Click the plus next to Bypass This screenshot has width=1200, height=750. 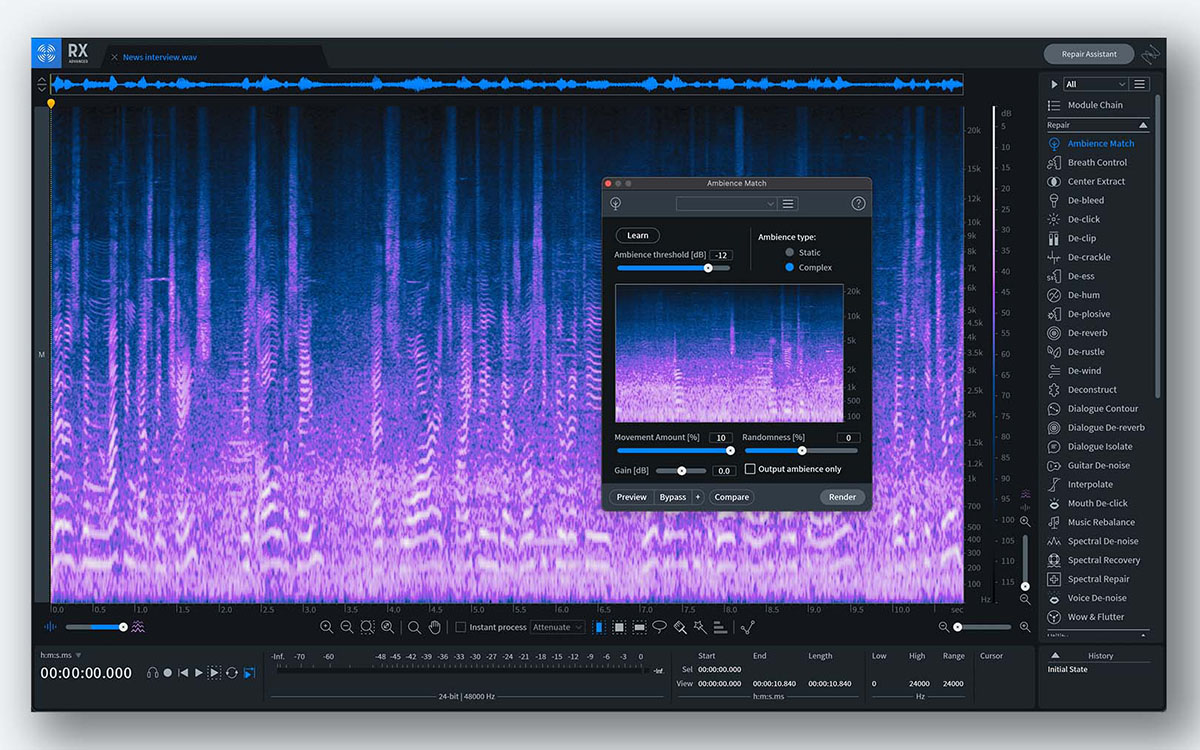pos(697,497)
